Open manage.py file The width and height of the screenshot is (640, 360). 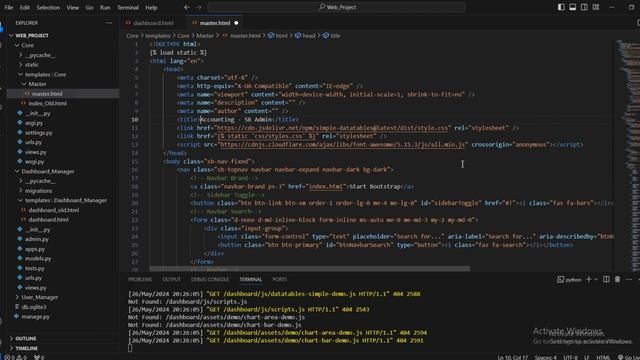pos(35,316)
